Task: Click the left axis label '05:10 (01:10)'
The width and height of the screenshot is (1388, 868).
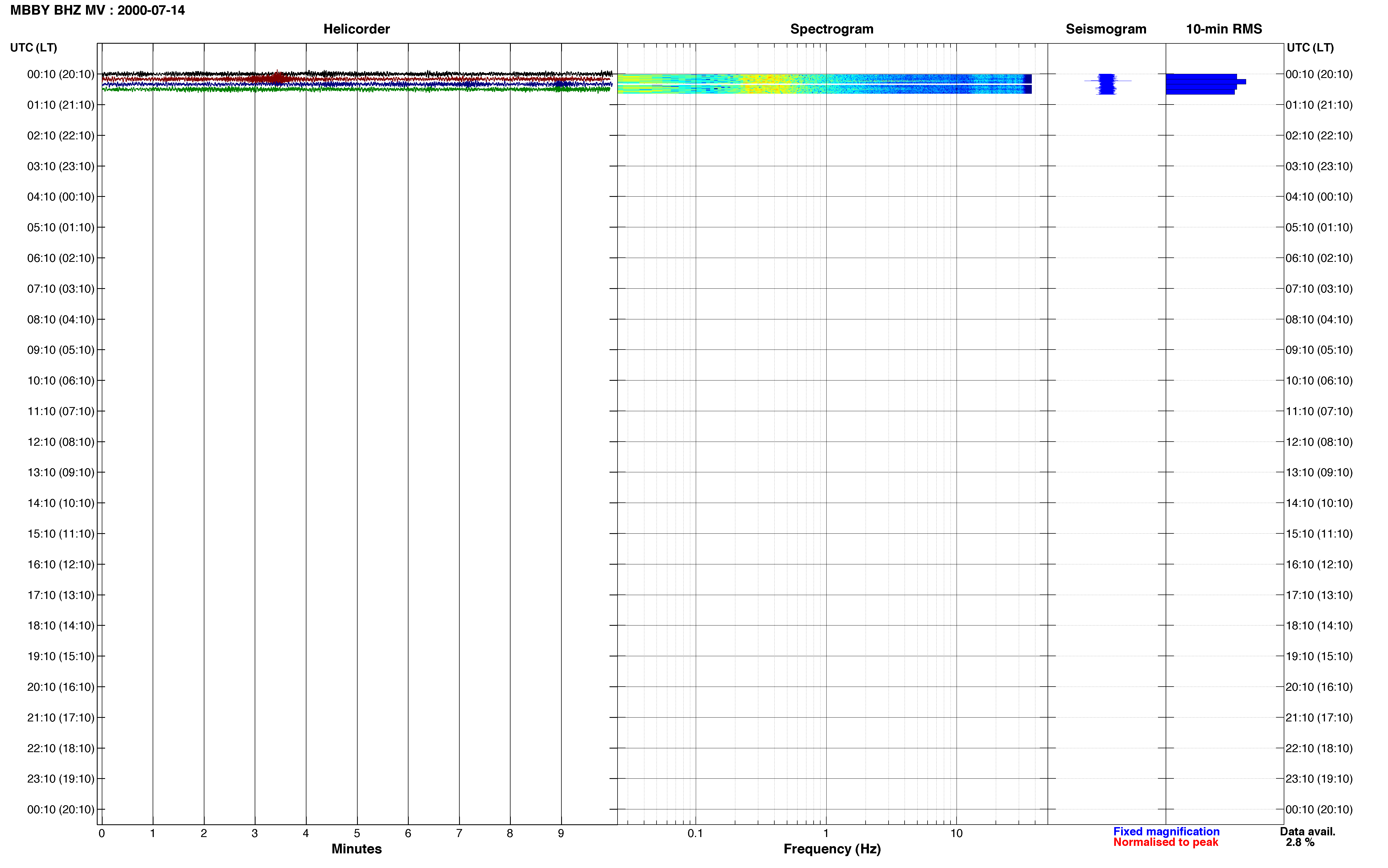Action: pyautogui.click(x=61, y=227)
